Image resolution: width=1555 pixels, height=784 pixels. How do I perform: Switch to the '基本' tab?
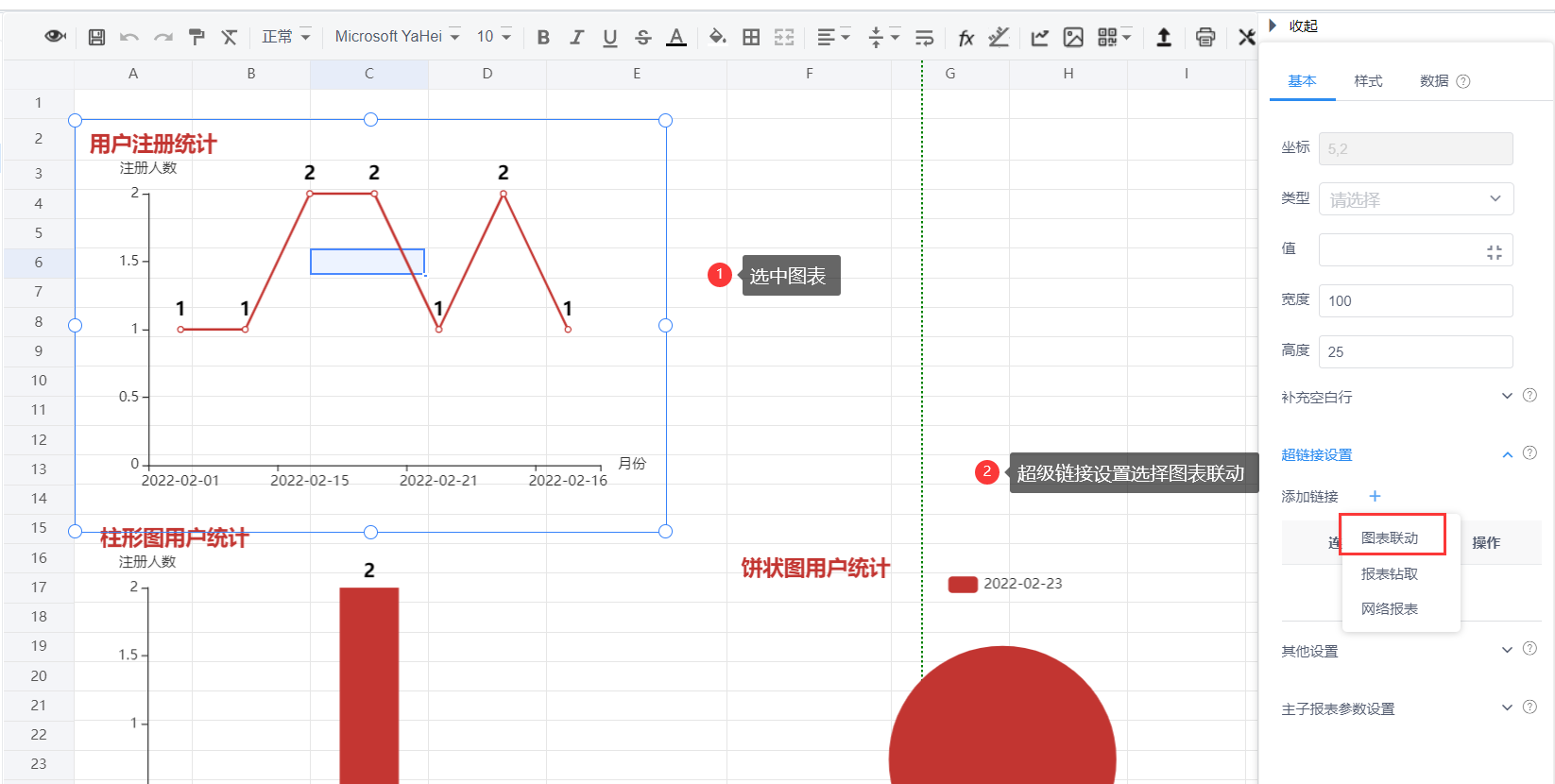click(x=1302, y=81)
